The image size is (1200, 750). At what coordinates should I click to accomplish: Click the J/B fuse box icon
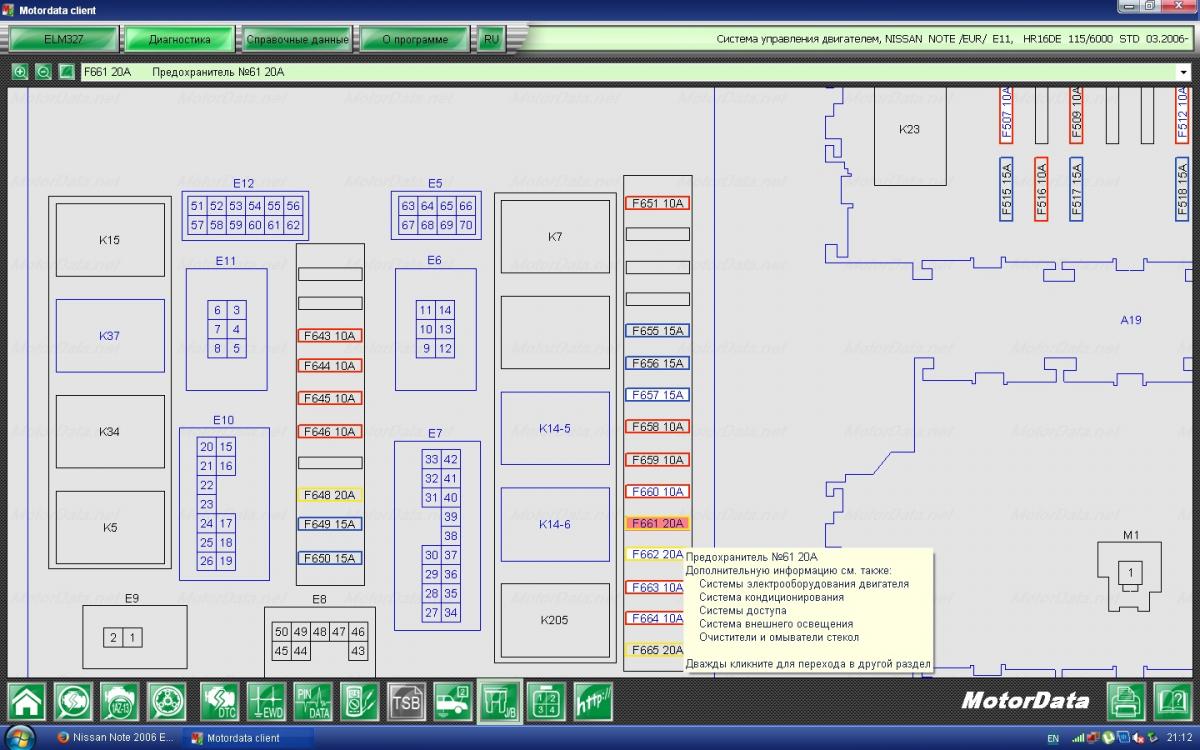click(x=499, y=700)
